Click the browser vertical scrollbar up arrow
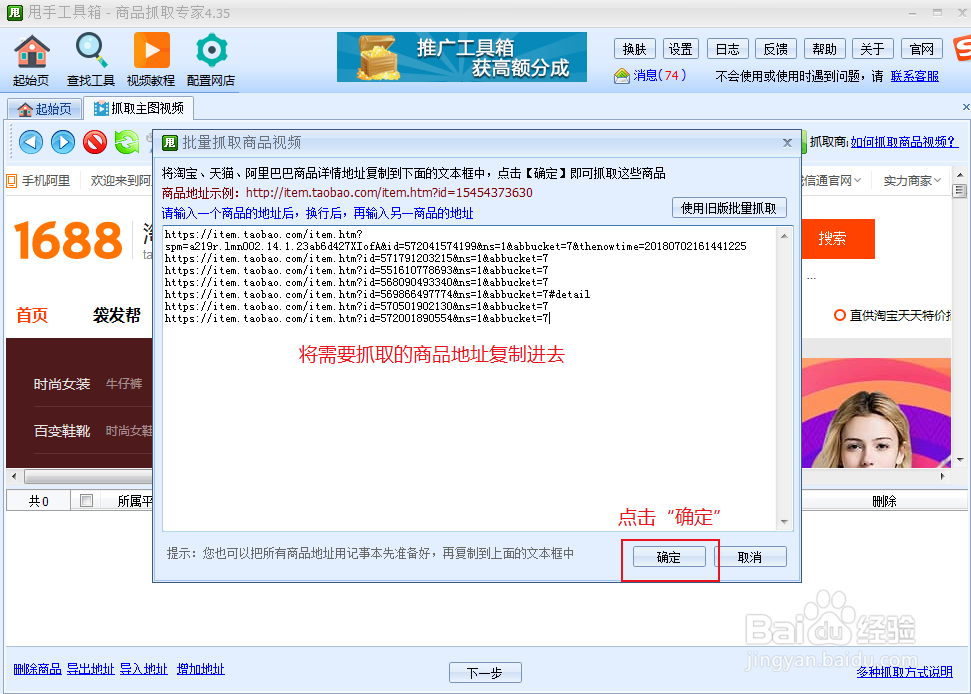Screen dimensions: 971x694 click(x=960, y=176)
